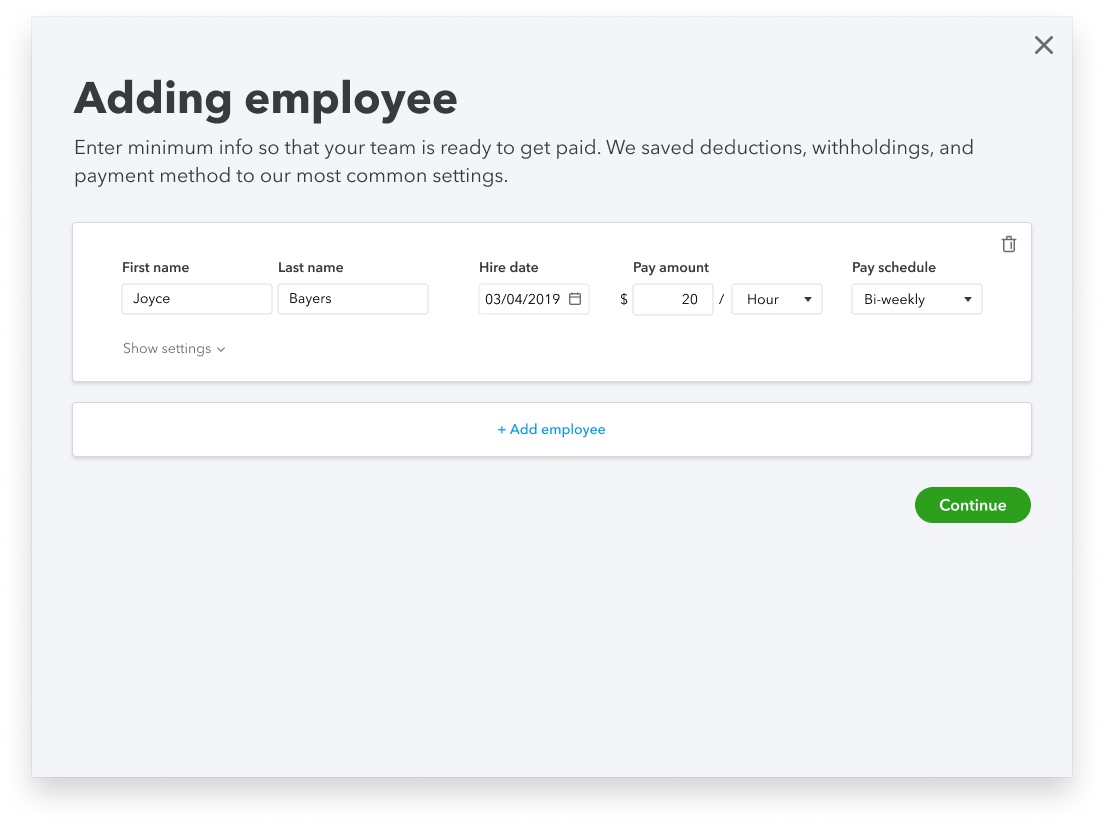Click the Adding employee heading
Image resolution: width=1104 pixels, height=824 pixels.
265,99
